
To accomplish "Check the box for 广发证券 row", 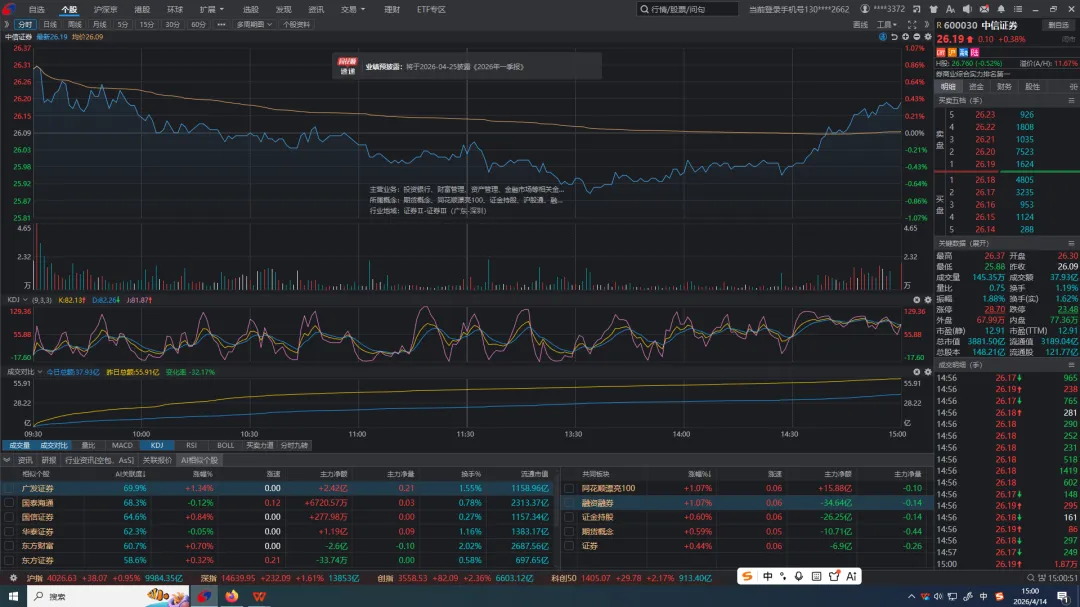I will pyautogui.click(x=9, y=488).
